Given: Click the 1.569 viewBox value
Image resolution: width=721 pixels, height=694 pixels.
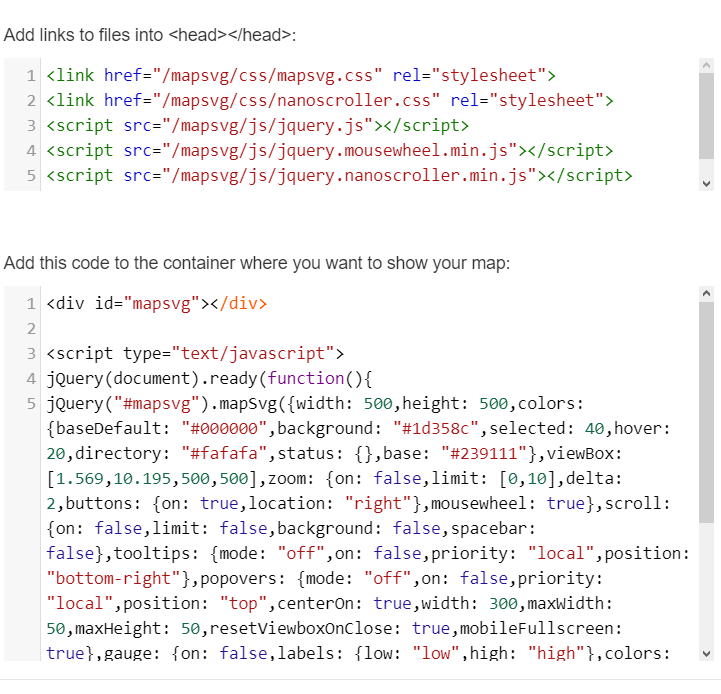Looking at the screenshot, I should (80, 478).
